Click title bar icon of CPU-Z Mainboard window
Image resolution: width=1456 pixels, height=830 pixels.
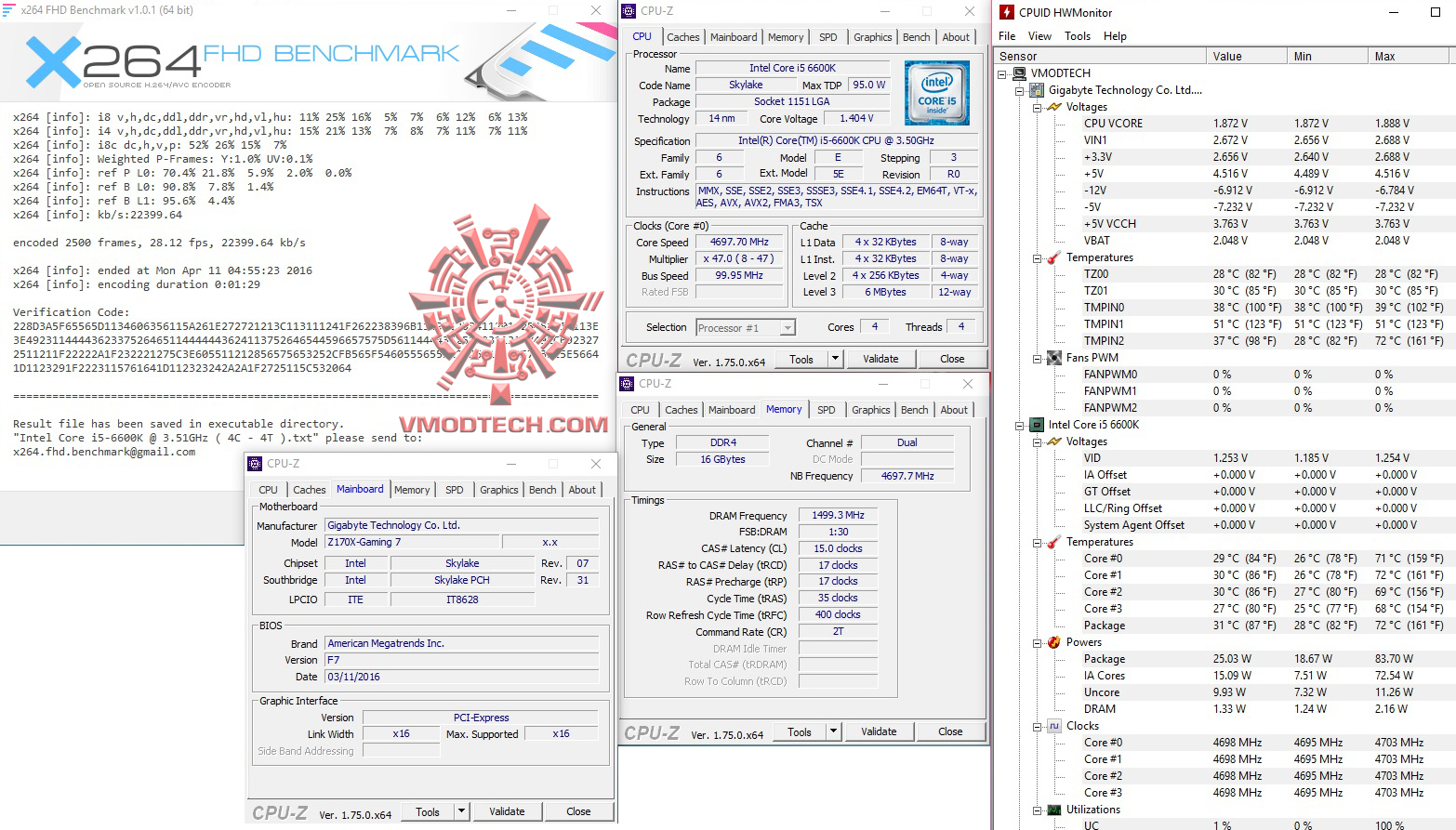pos(256,464)
